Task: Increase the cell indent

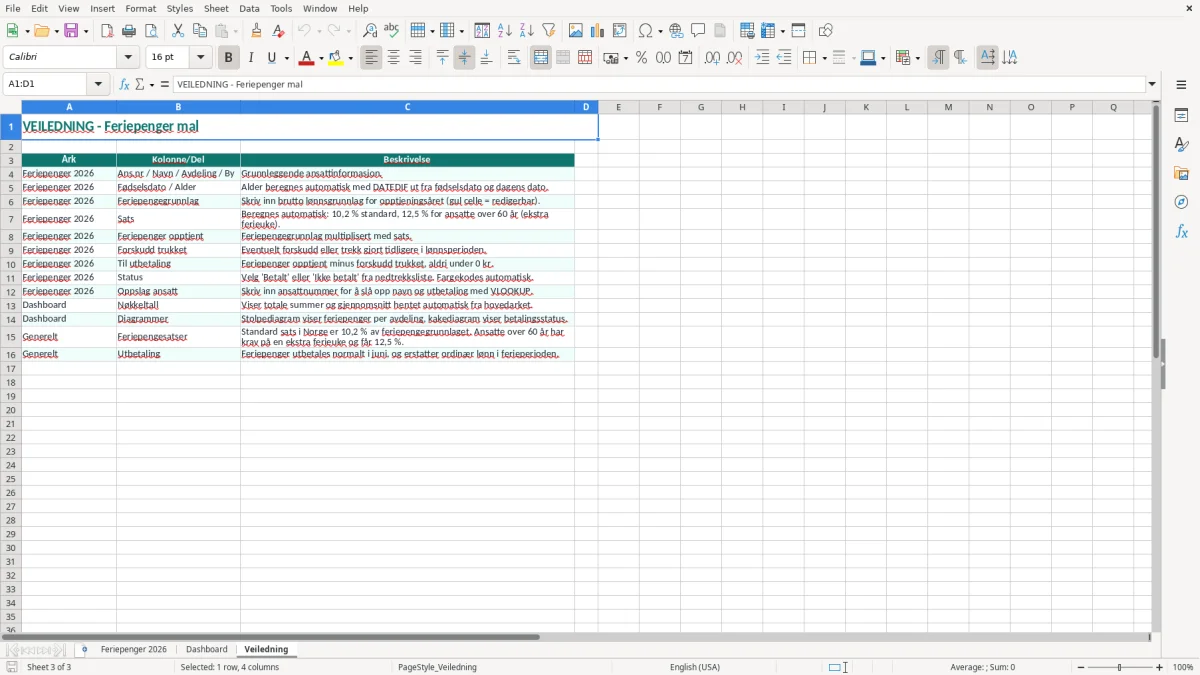Action: coord(762,58)
